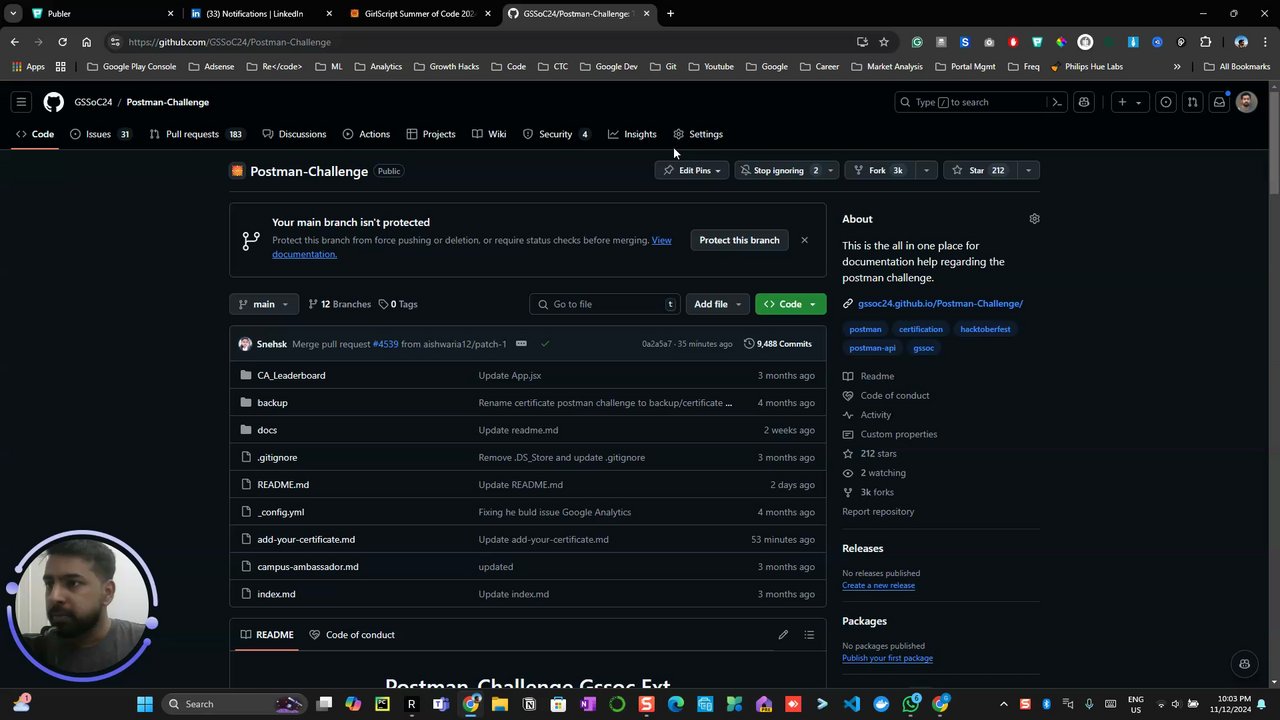Open the Stop ignoring notifications dropdown

[785, 171]
